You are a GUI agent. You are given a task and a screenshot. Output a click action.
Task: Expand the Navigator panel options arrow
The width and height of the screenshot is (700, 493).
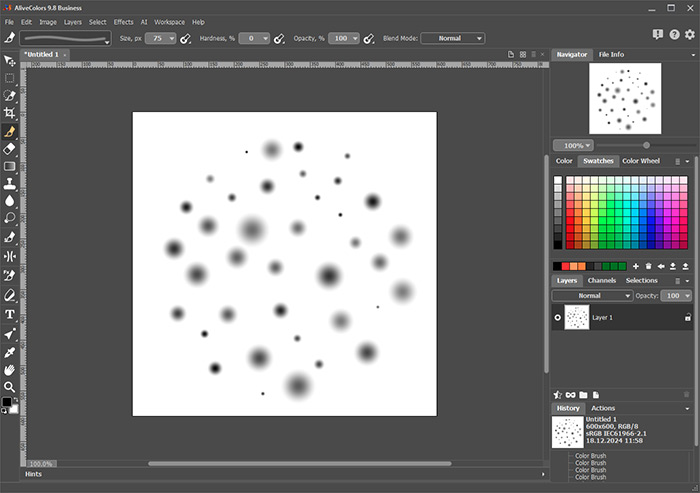coord(693,55)
